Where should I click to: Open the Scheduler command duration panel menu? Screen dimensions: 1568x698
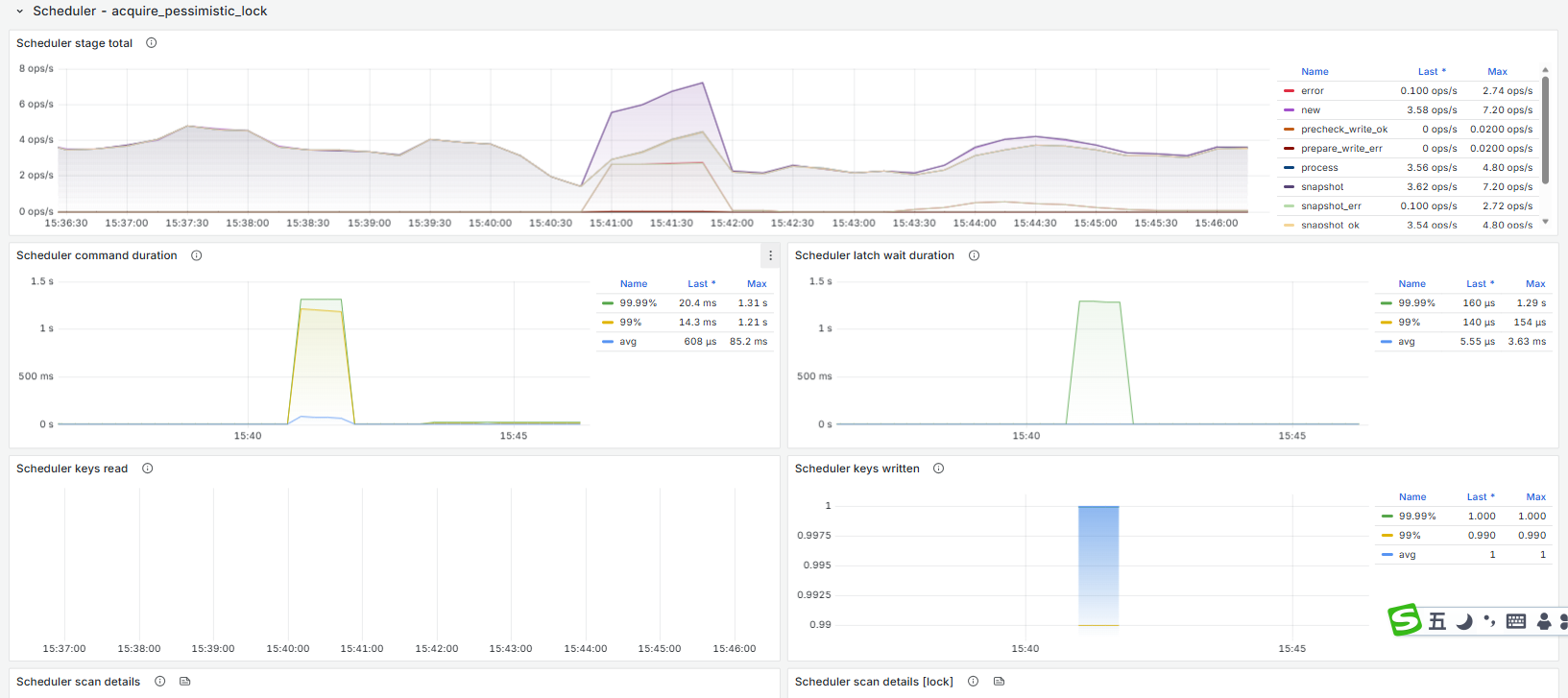coord(770,255)
